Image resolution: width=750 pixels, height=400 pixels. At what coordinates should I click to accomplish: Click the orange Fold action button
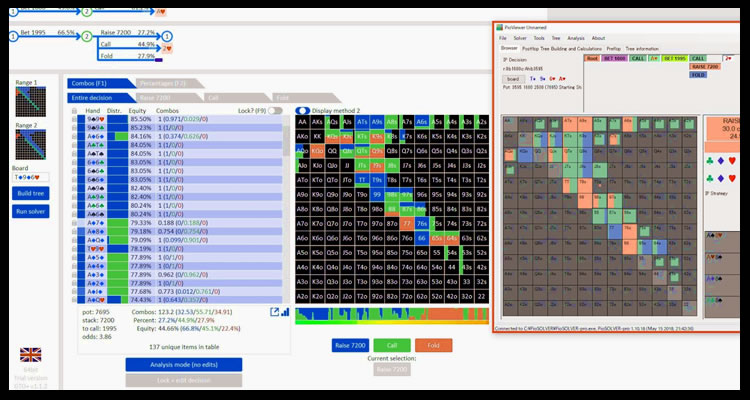tap(434, 345)
